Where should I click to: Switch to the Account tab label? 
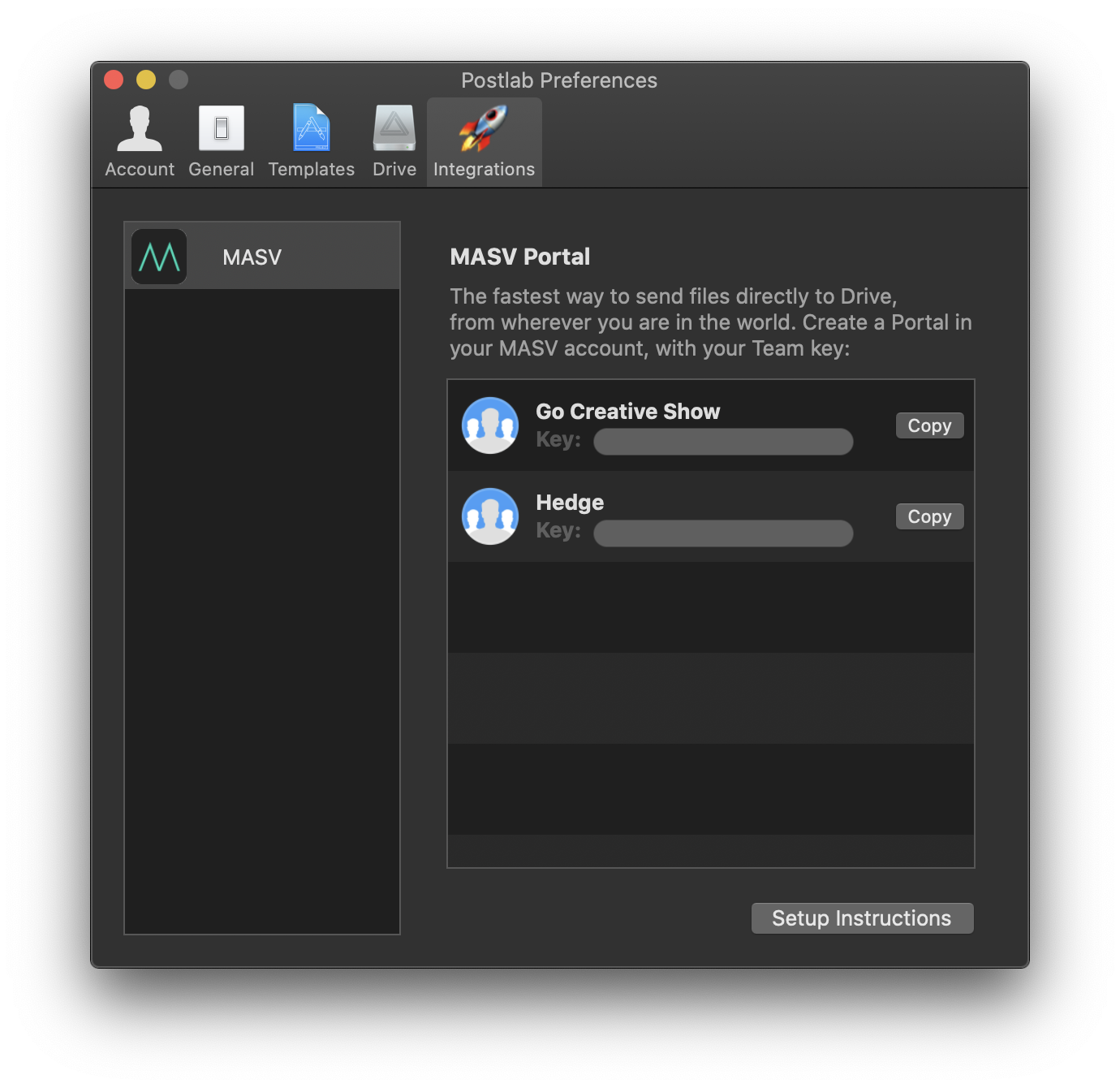(140, 170)
